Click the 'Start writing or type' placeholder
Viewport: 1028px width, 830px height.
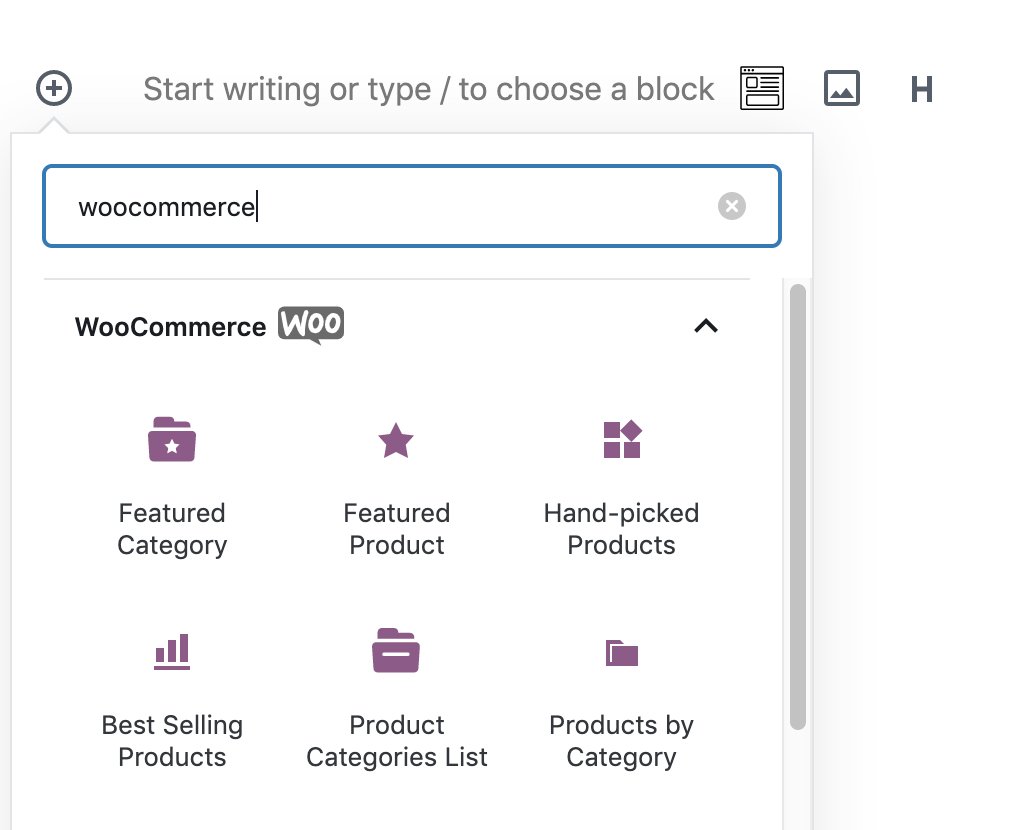pyautogui.click(x=428, y=89)
